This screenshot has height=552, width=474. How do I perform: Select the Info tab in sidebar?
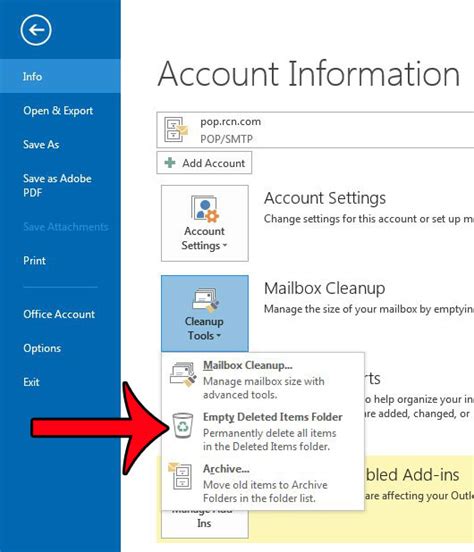[x=60, y=76]
